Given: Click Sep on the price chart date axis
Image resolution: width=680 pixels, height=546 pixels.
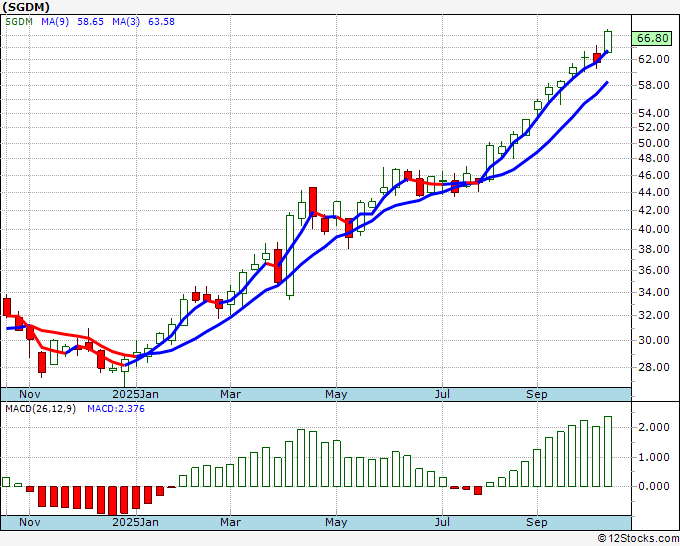Looking at the screenshot, I should (537, 394).
